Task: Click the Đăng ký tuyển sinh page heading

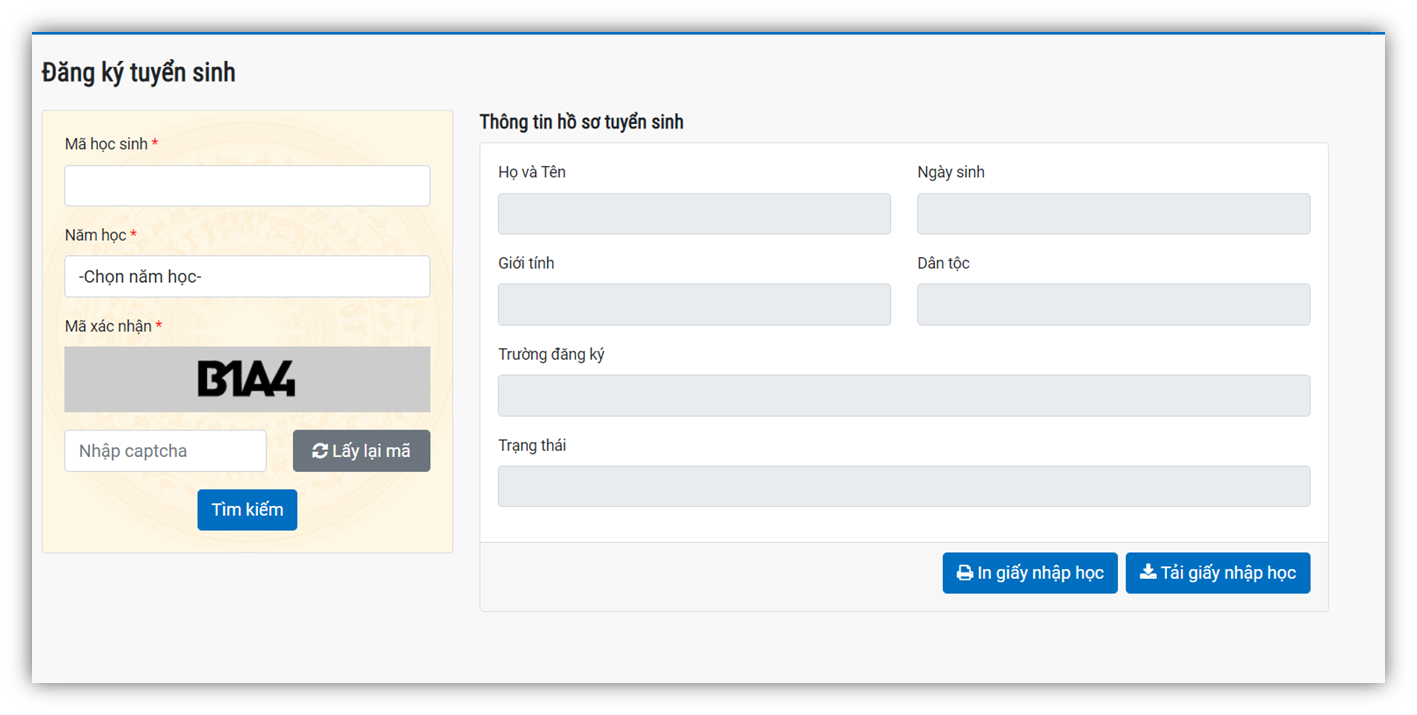Action: [139, 73]
